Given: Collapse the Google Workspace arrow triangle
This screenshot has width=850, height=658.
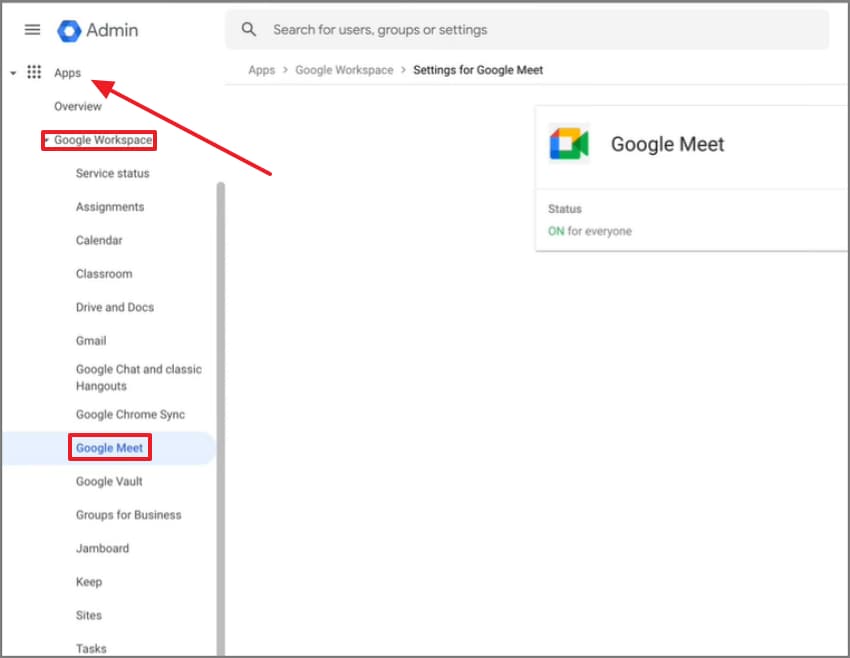Looking at the screenshot, I should pyautogui.click(x=46, y=140).
